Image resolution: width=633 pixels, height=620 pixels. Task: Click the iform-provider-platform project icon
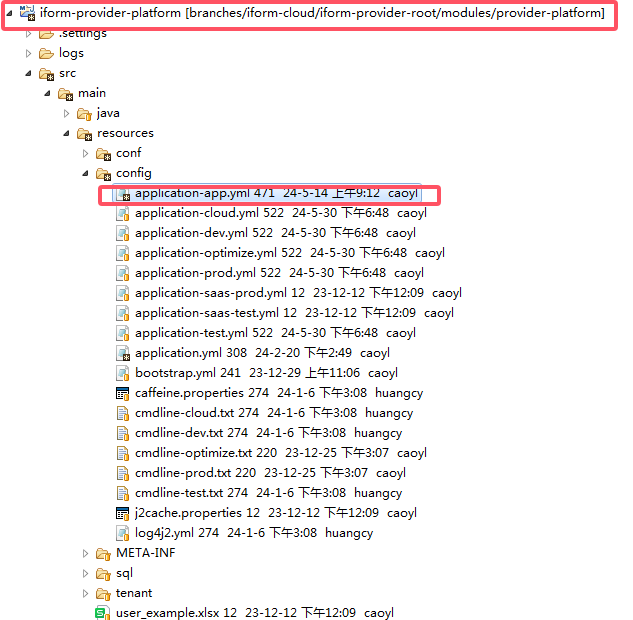[x=26, y=12]
